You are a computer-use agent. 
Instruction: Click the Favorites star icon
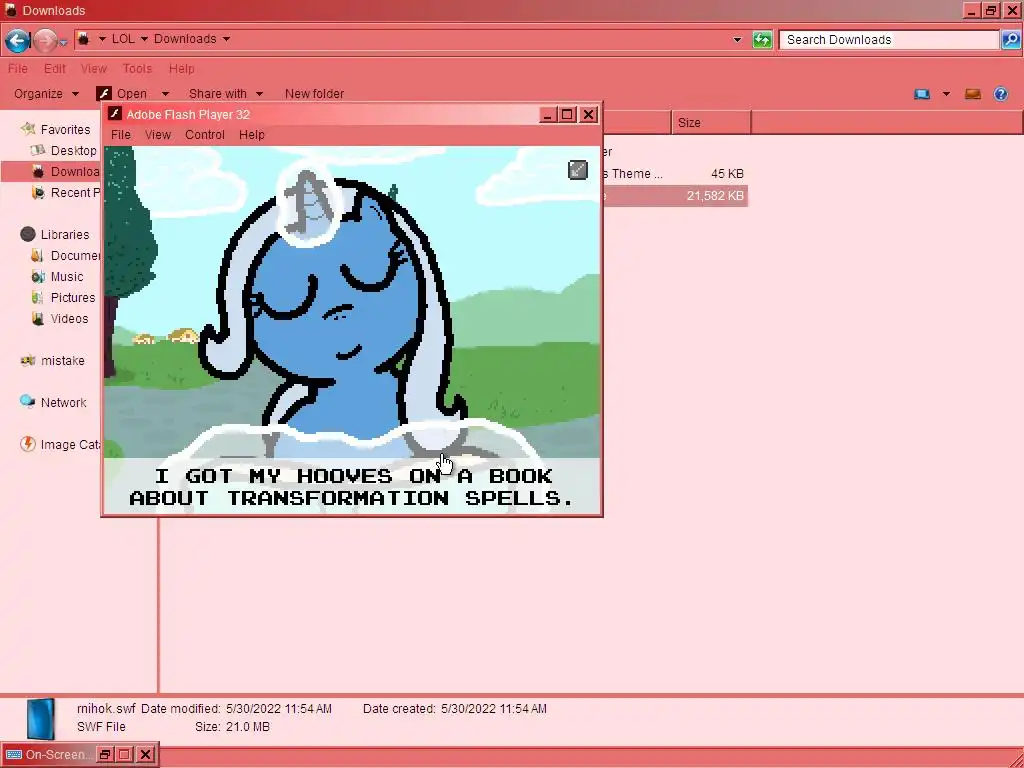(x=27, y=129)
